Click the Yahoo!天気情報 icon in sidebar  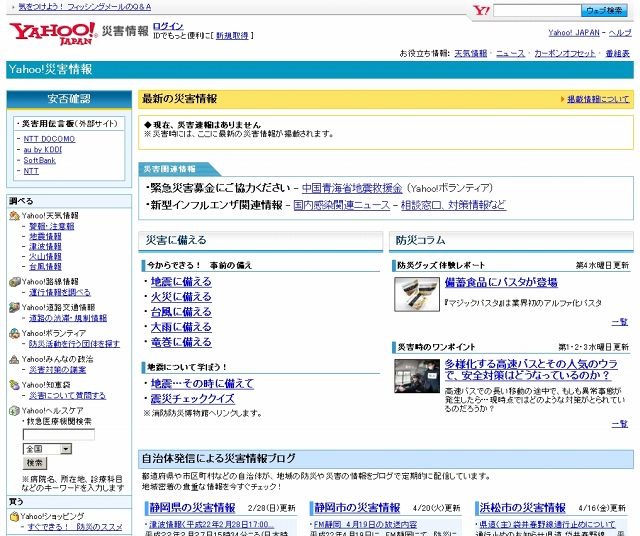[15, 216]
